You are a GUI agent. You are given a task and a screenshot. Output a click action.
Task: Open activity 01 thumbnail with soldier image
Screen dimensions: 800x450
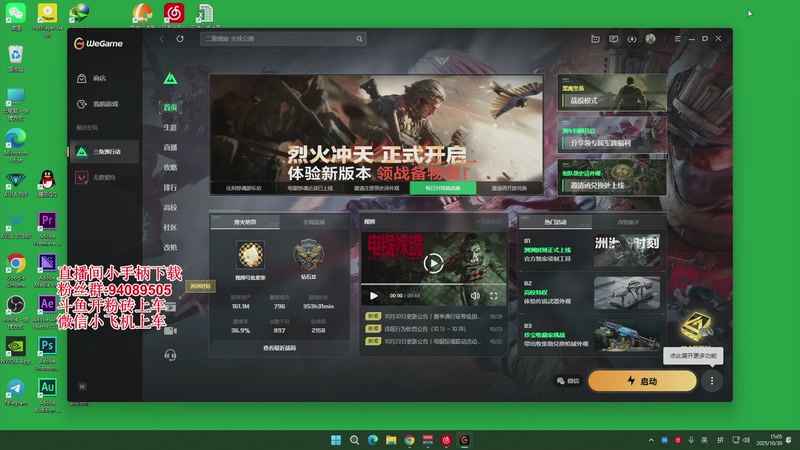627,250
